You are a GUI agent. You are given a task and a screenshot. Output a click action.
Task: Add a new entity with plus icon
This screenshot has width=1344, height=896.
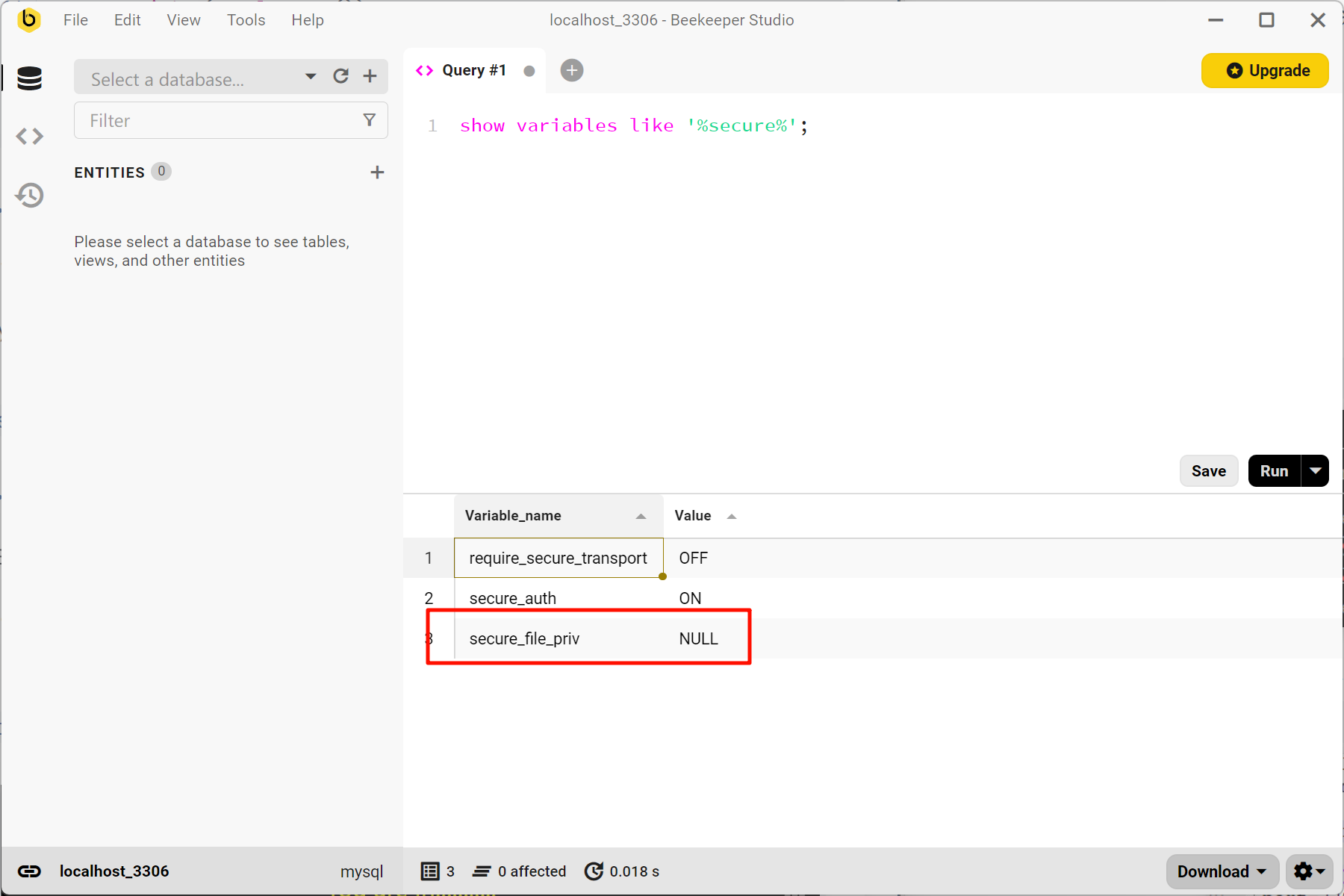coord(377,172)
